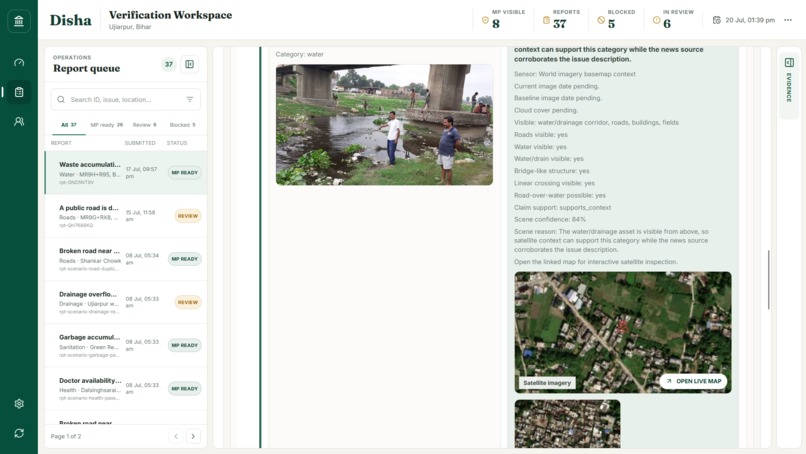The image size is (806, 454).
Task: Click the 20 Jul, 01:39 pm timestamp
Action: [x=750, y=20]
